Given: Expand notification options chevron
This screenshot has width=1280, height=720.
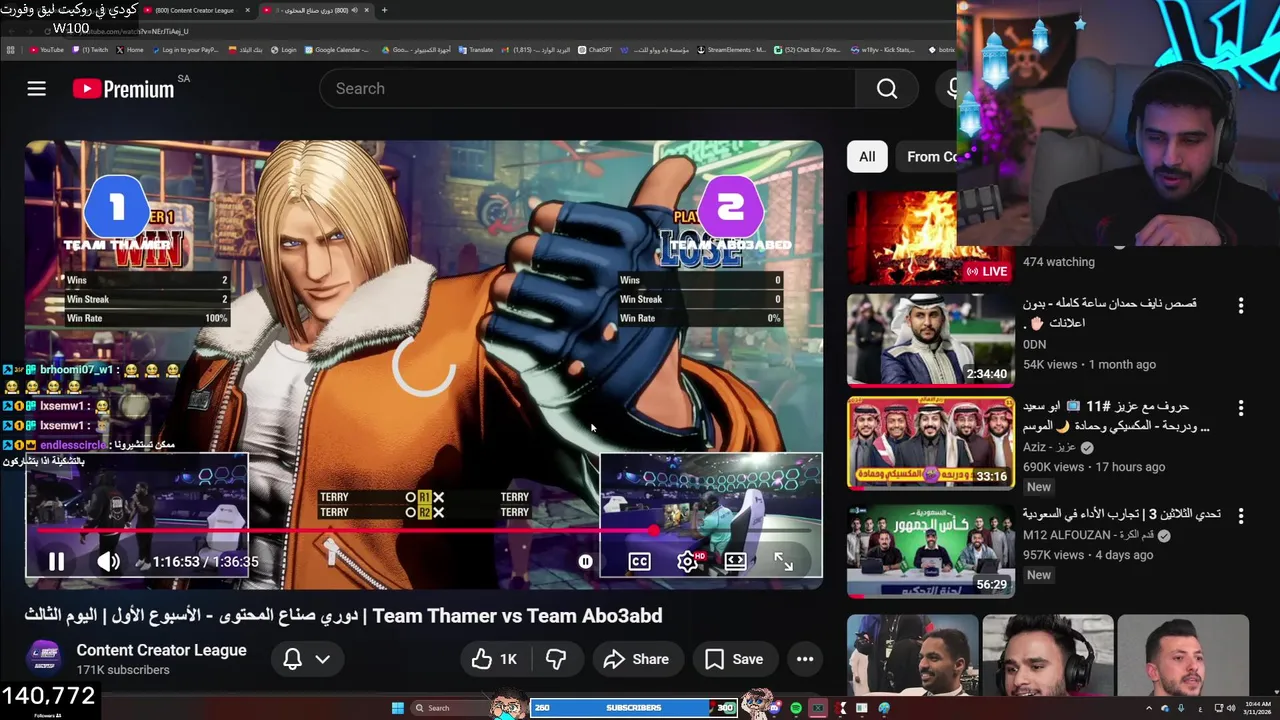Looking at the screenshot, I should (322, 659).
